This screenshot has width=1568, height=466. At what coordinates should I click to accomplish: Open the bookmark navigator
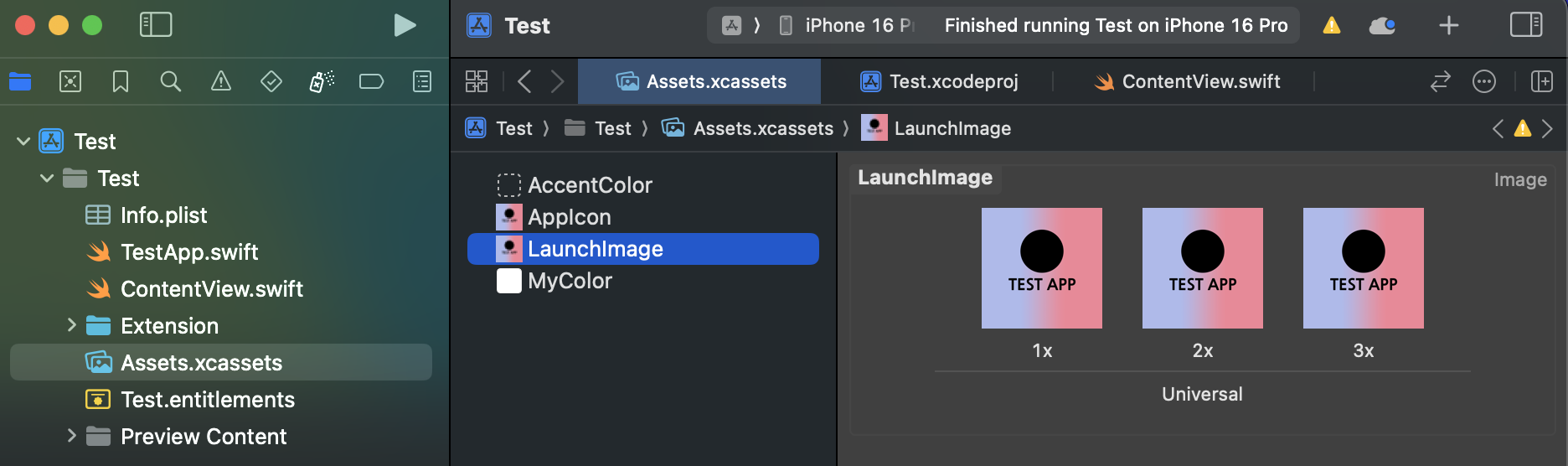[121, 81]
